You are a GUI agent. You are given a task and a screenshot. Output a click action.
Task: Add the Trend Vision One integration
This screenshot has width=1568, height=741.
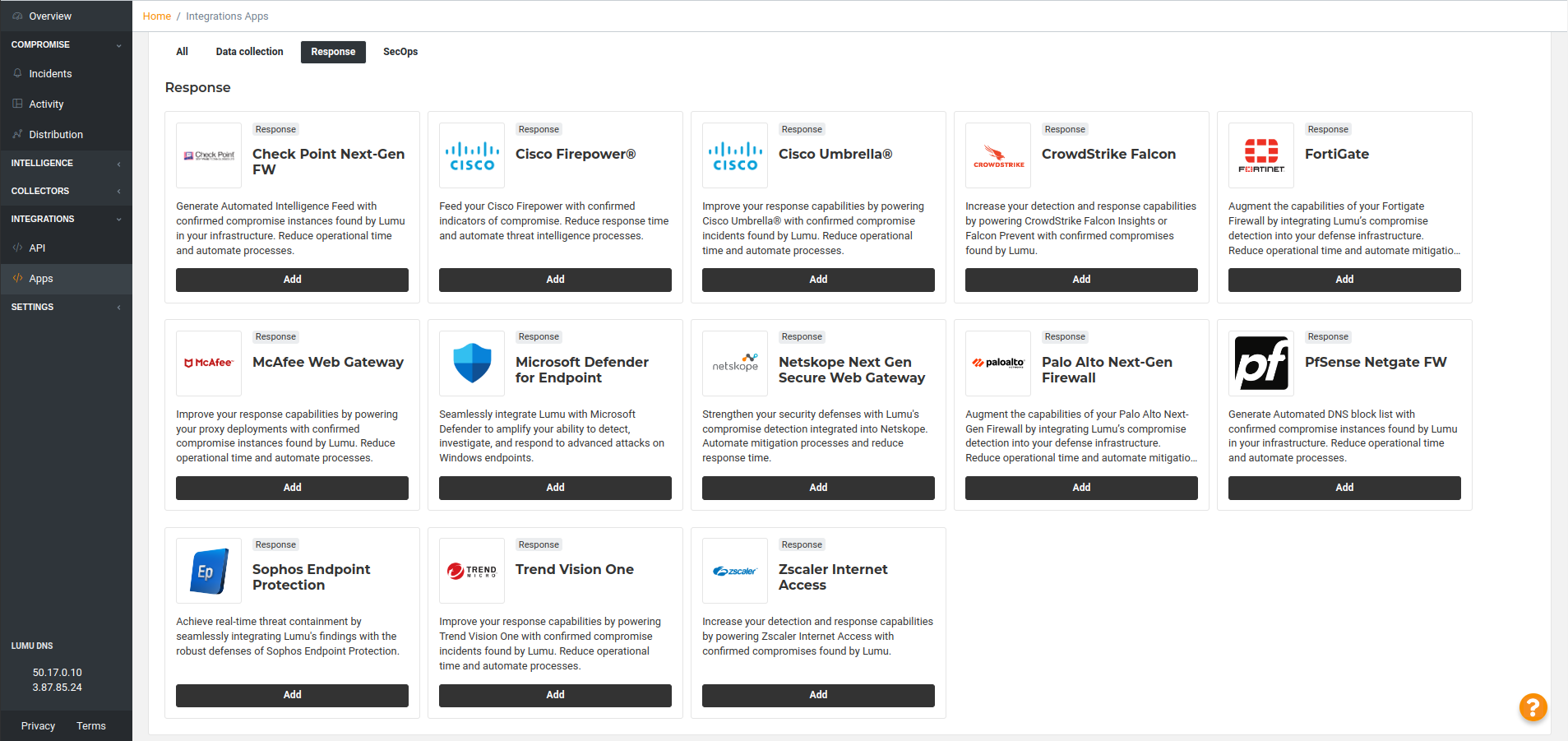[x=555, y=695]
